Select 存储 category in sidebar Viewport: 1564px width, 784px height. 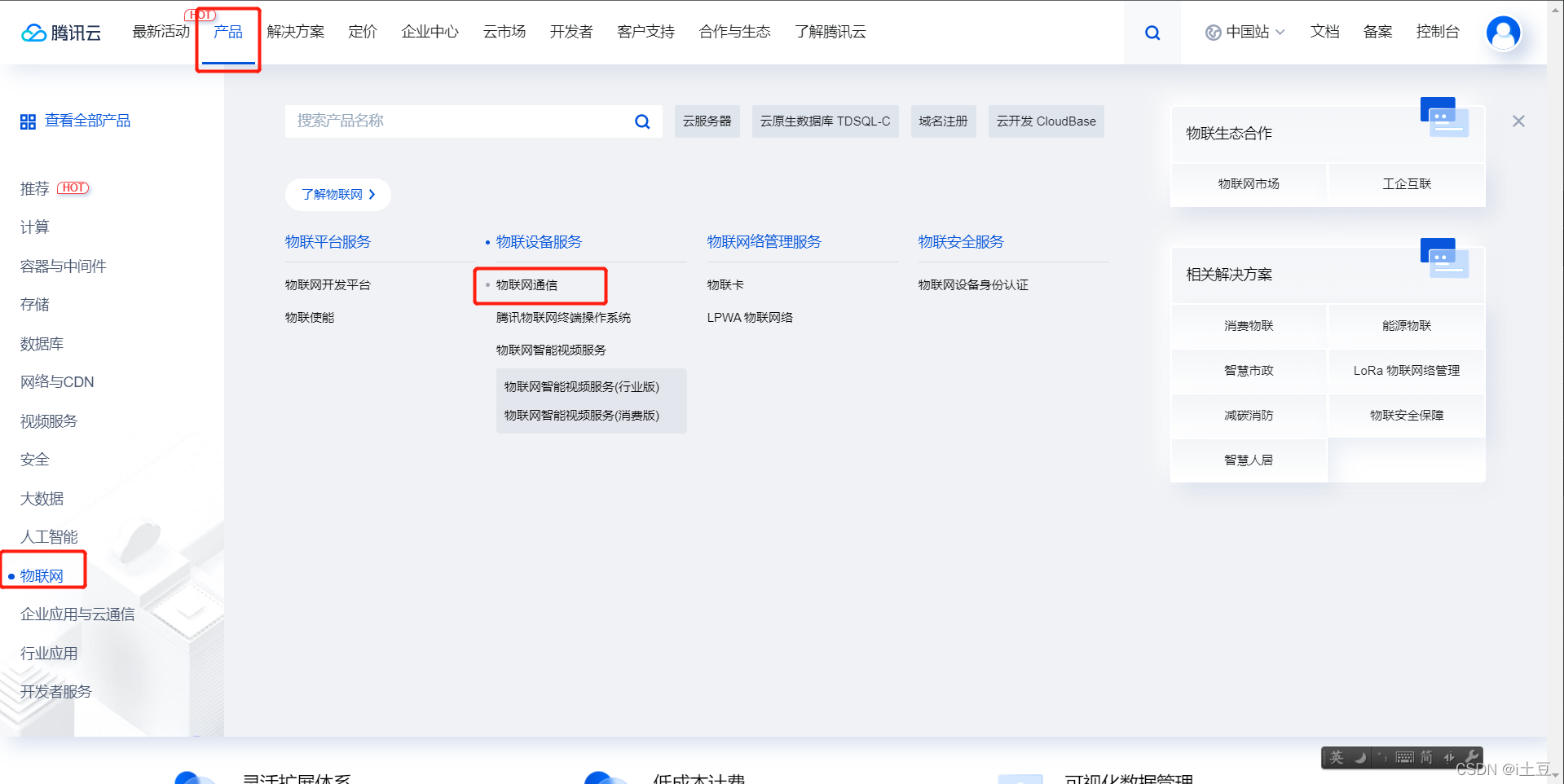[35, 305]
